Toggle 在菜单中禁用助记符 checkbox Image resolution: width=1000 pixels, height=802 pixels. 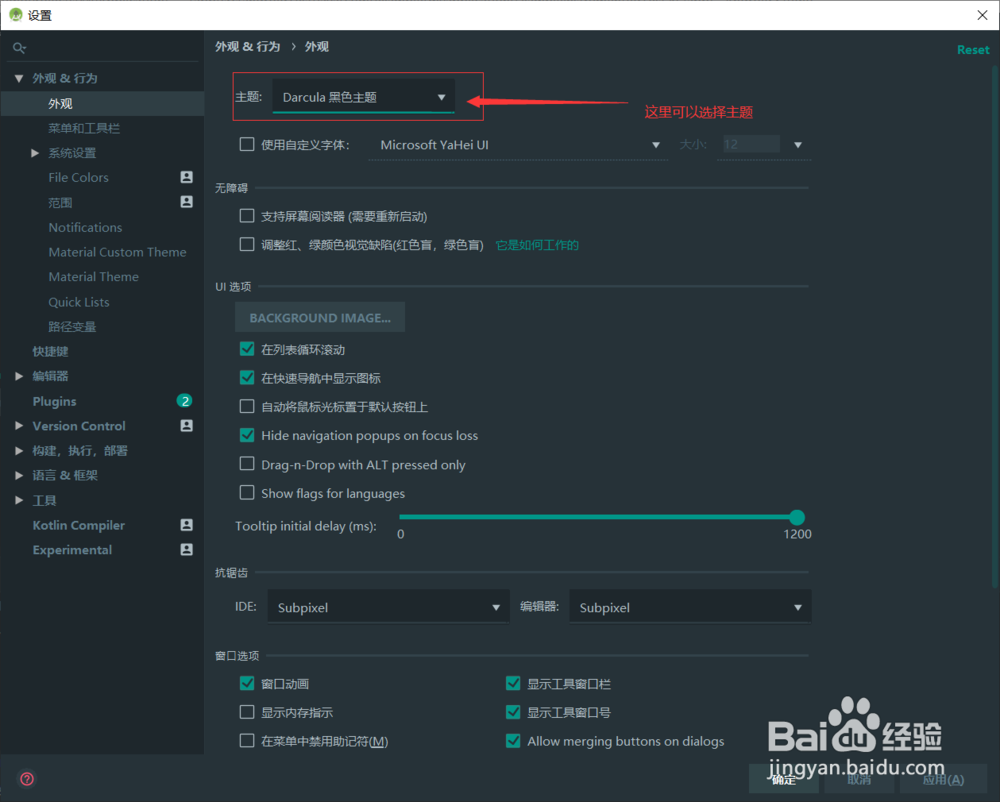[x=247, y=740]
